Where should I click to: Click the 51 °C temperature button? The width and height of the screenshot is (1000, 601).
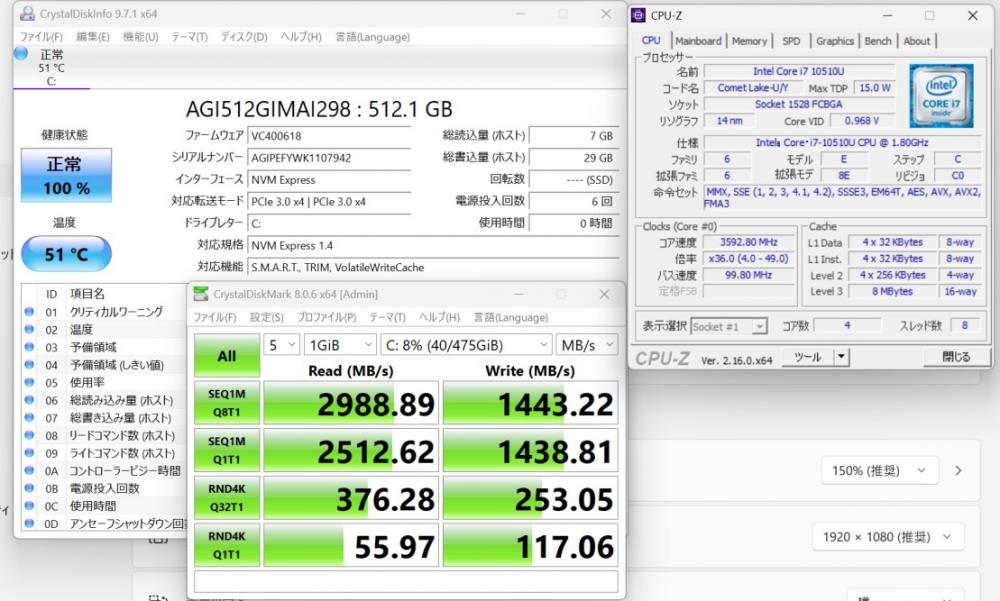pos(66,254)
